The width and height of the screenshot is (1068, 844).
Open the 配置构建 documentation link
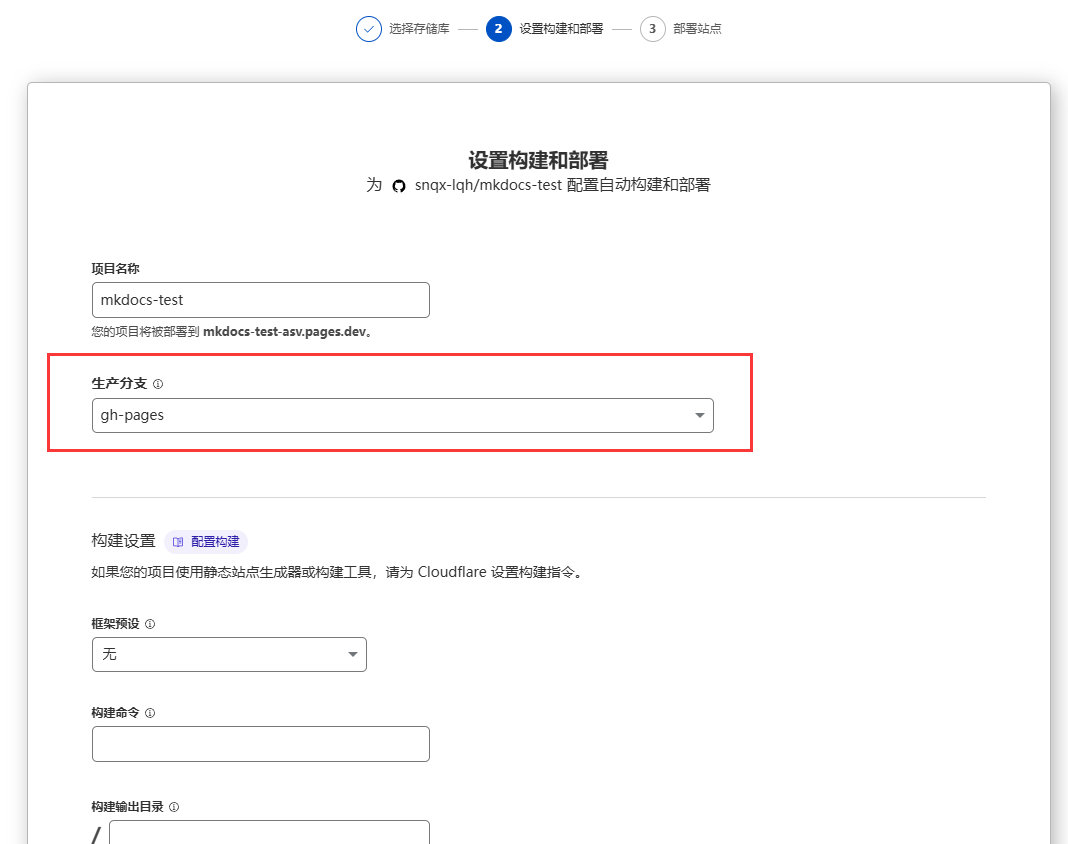206,542
